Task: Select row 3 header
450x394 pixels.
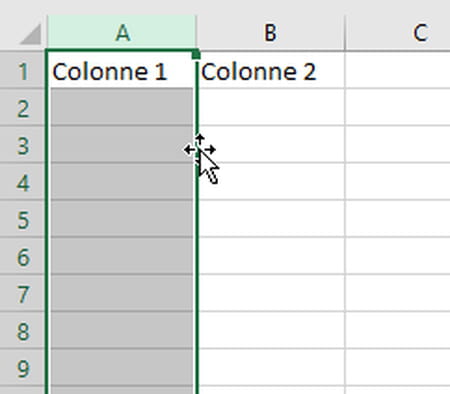Action: tap(22, 144)
